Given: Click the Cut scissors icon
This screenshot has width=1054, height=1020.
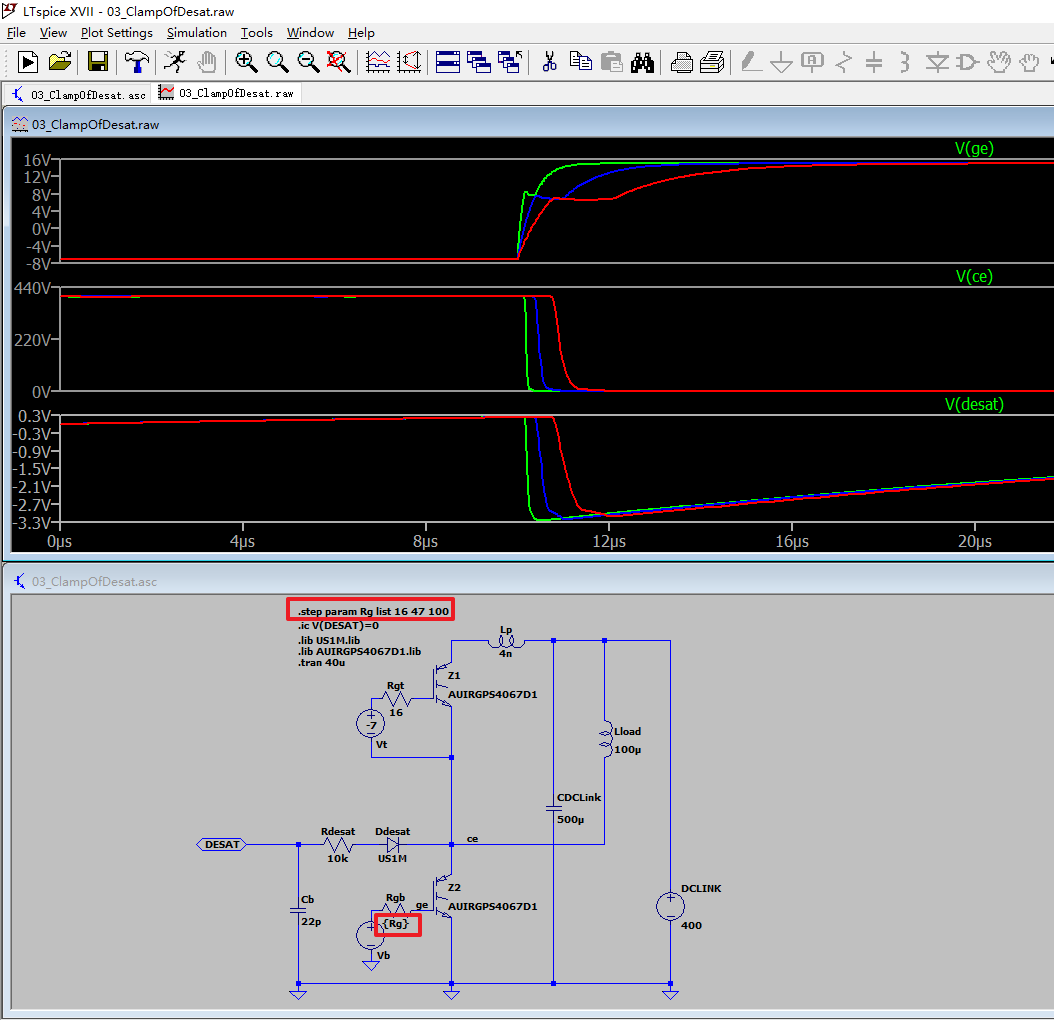Looking at the screenshot, I should 549,62.
